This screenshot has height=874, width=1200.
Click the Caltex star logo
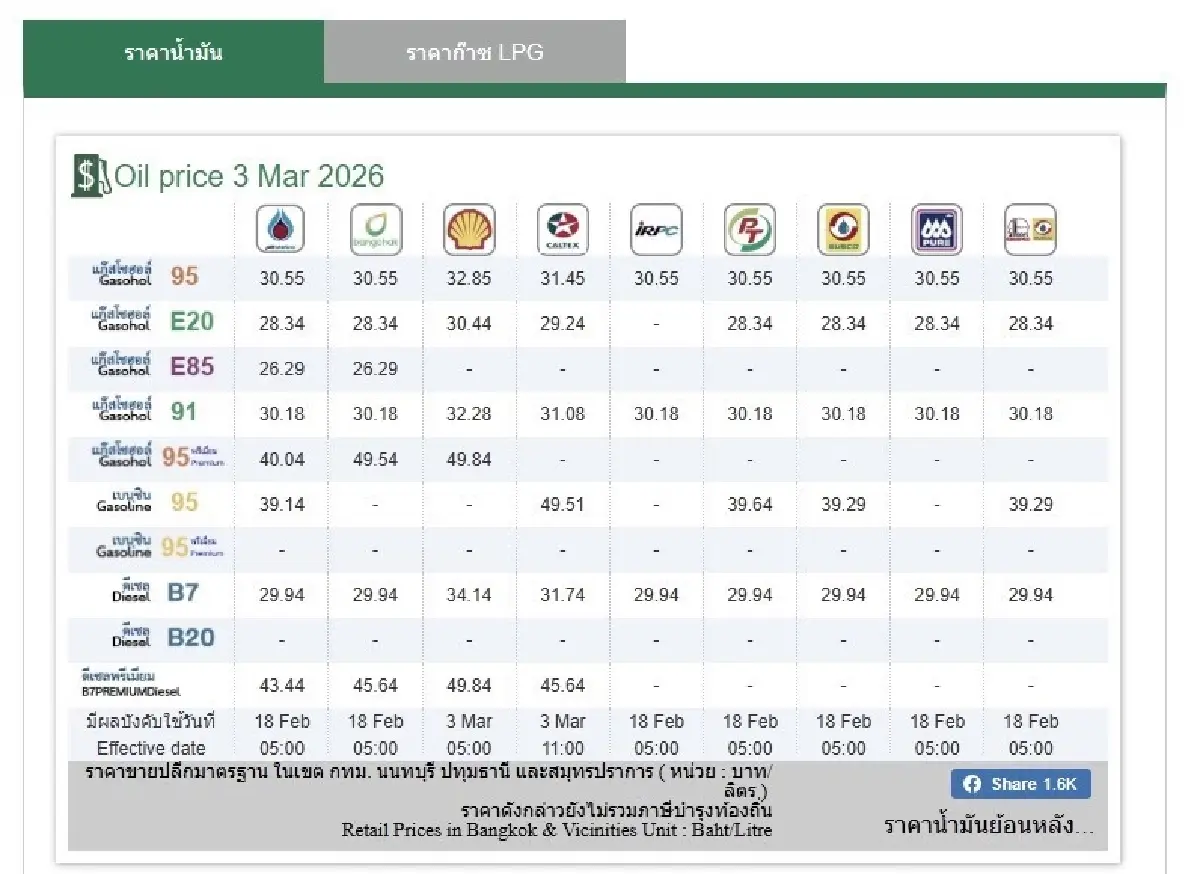tap(562, 230)
